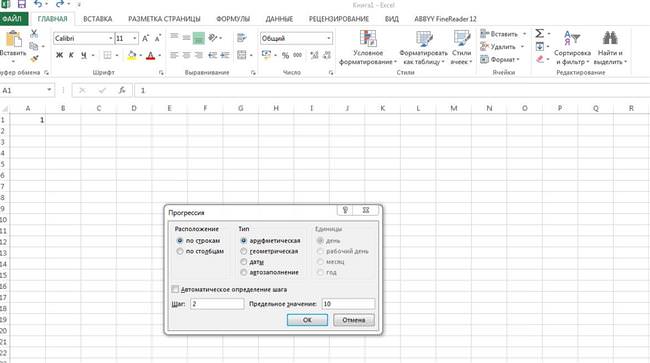Viewport: 650px width, 363px height.
Task: Switch to the ФОРМУЛЫ tab
Action: click(x=233, y=19)
